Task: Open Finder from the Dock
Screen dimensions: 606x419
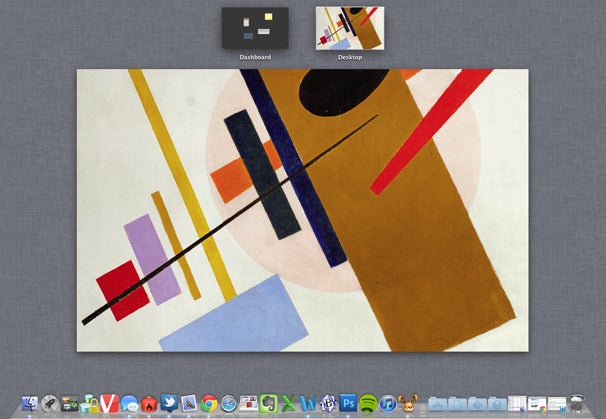Action: (30, 404)
